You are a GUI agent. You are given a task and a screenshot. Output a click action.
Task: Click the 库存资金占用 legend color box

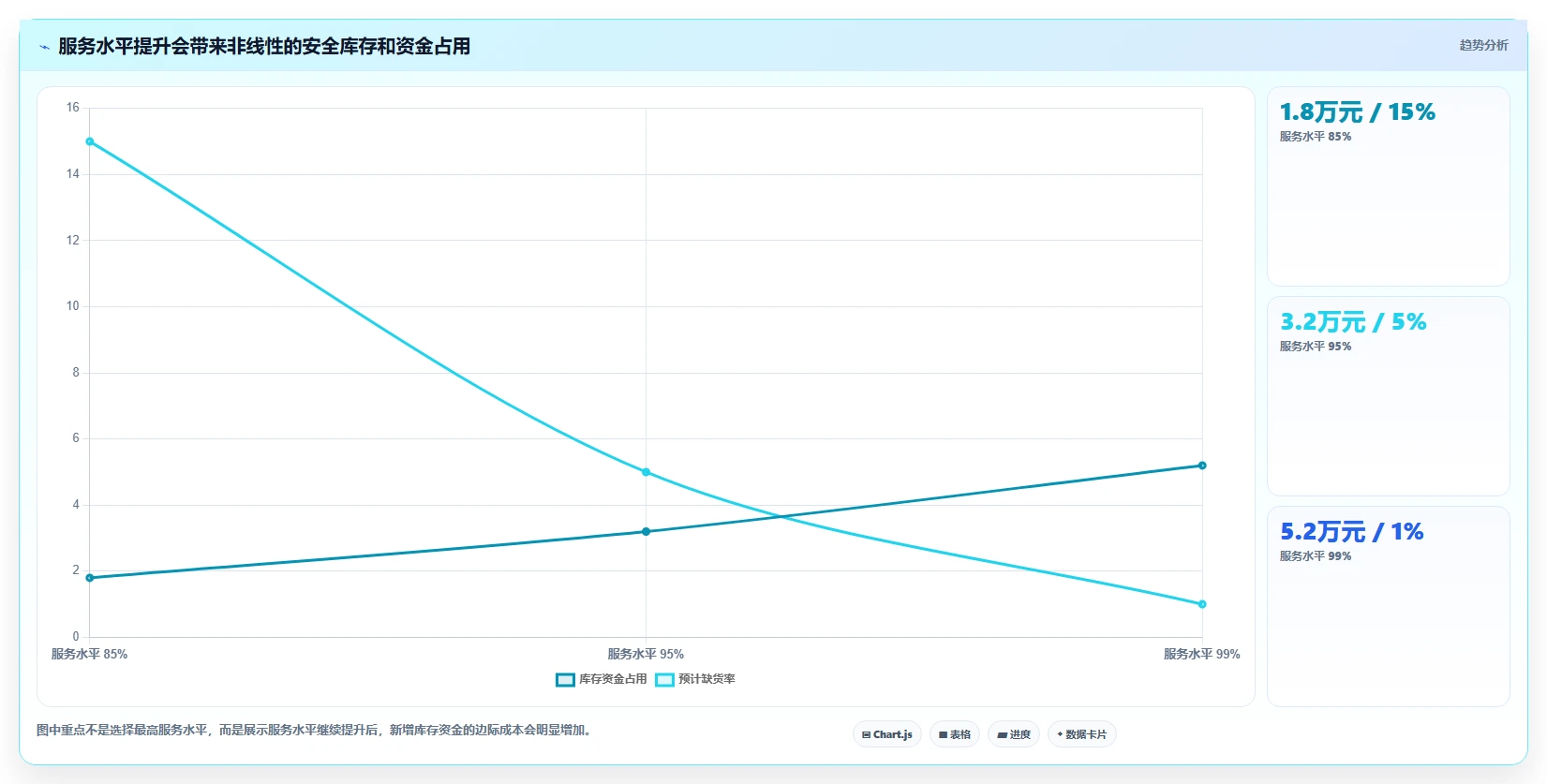click(565, 680)
